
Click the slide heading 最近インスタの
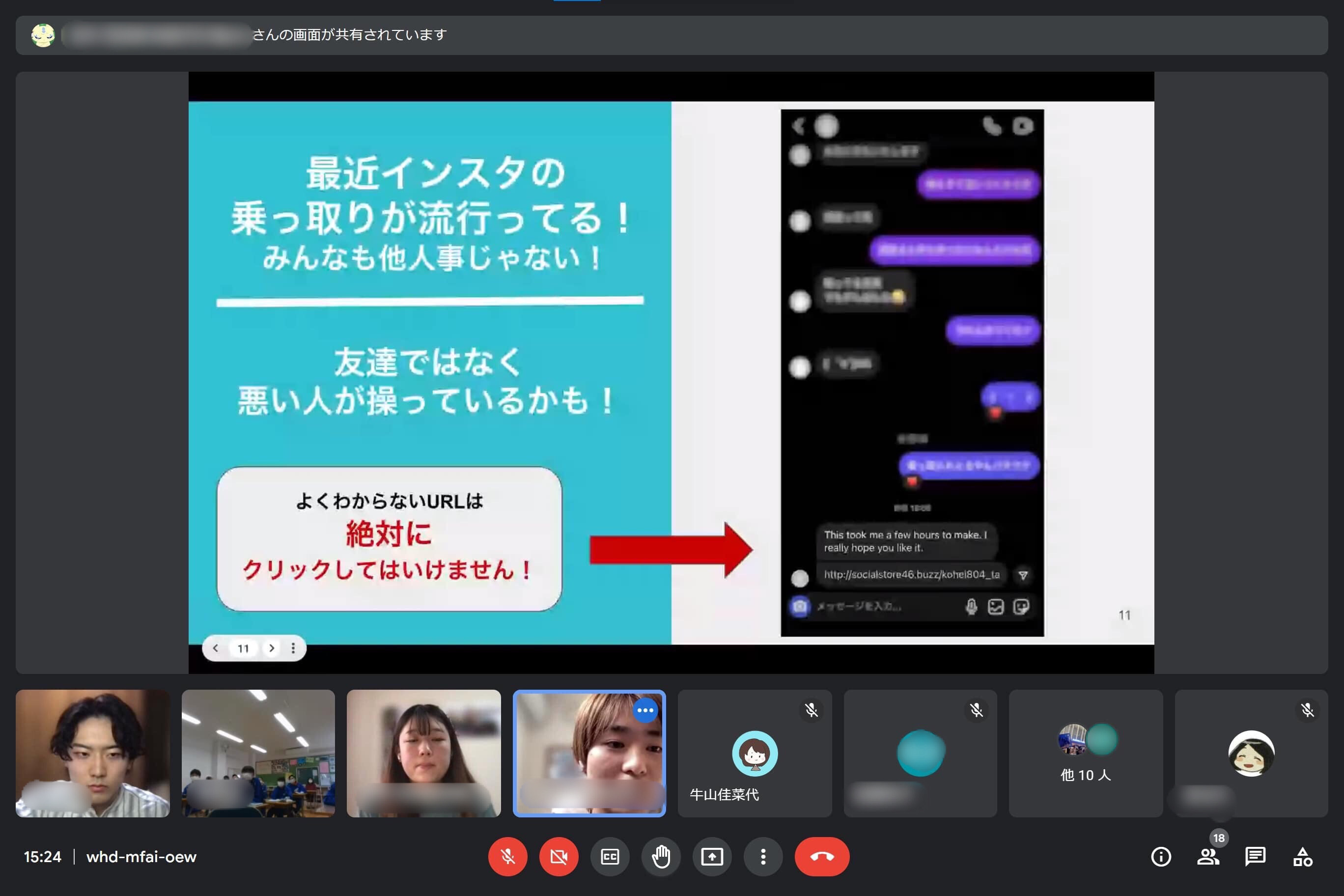(435, 173)
